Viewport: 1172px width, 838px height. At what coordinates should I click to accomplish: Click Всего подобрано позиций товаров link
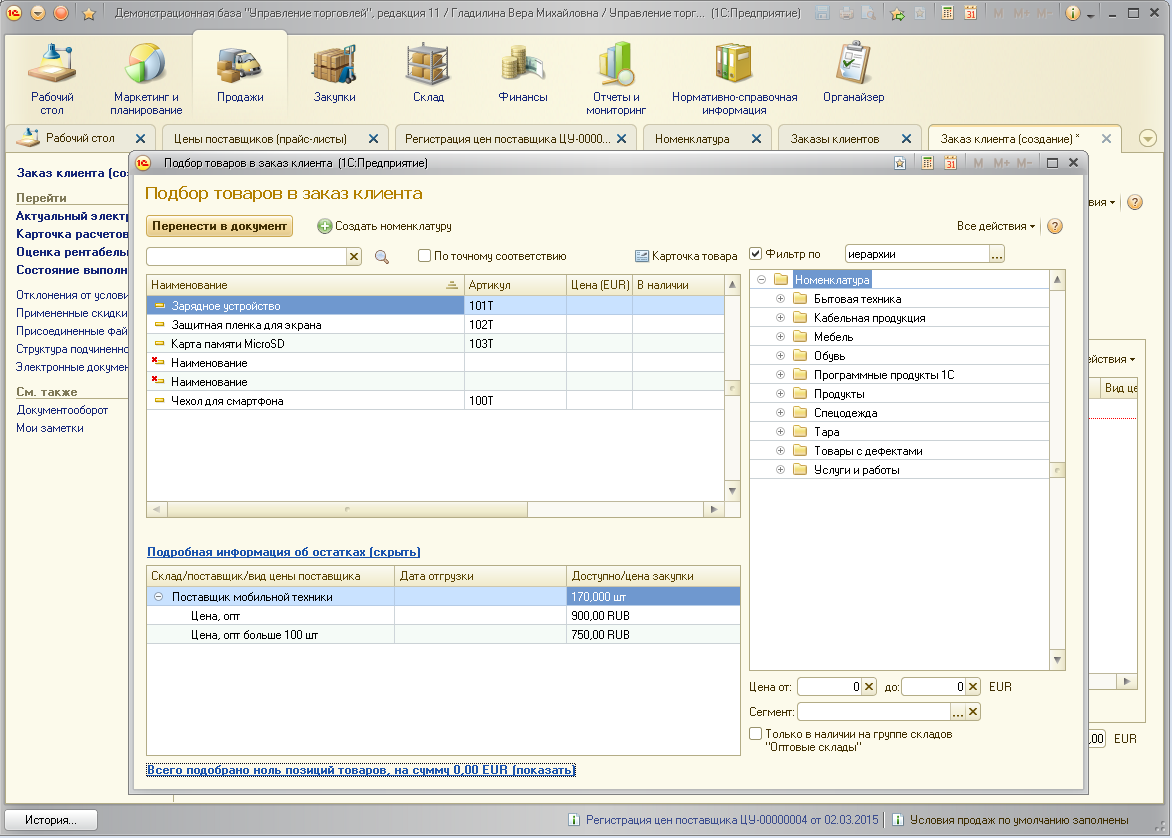tap(361, 770)
